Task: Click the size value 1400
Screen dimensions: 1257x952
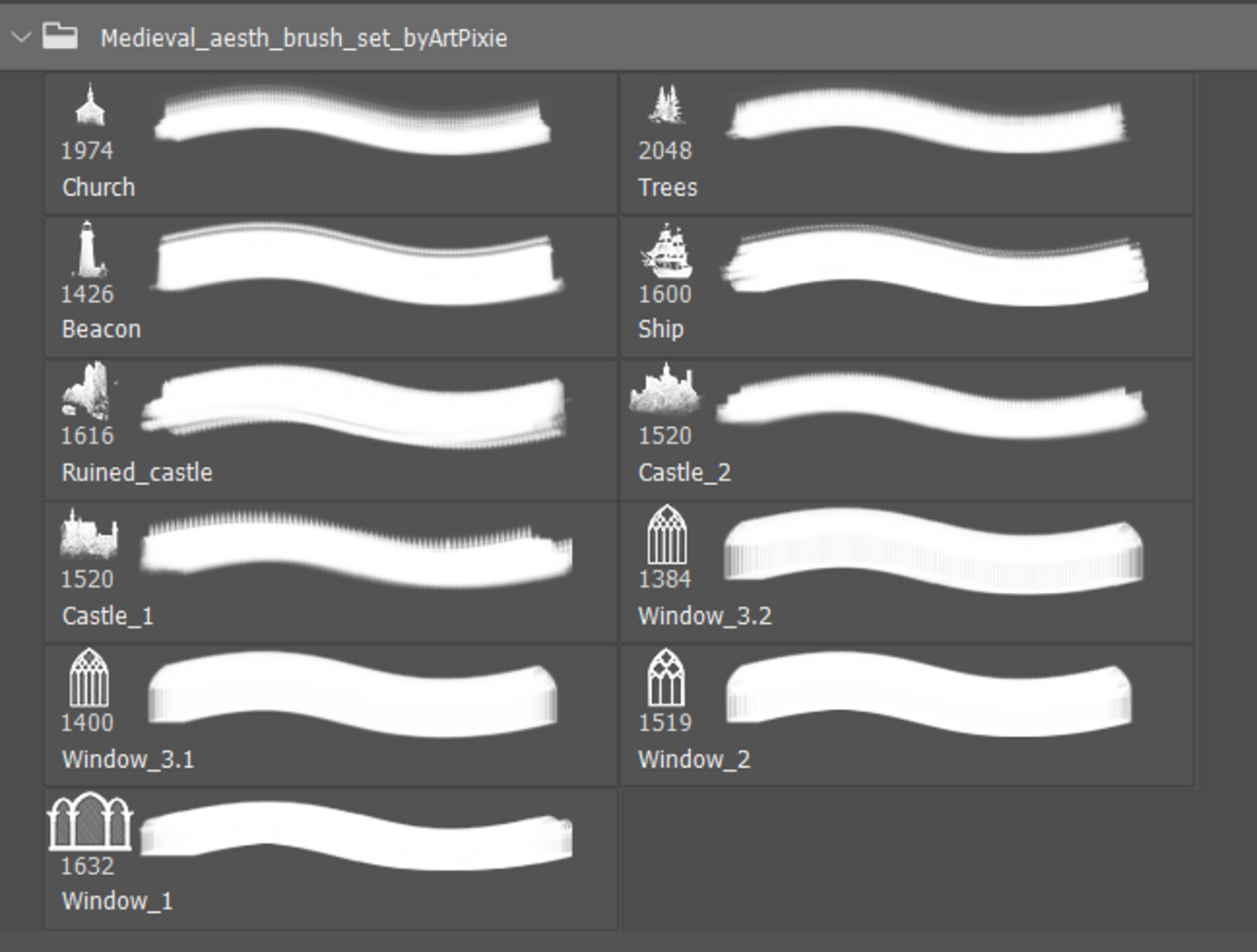Action: click(x=87, y=723)
